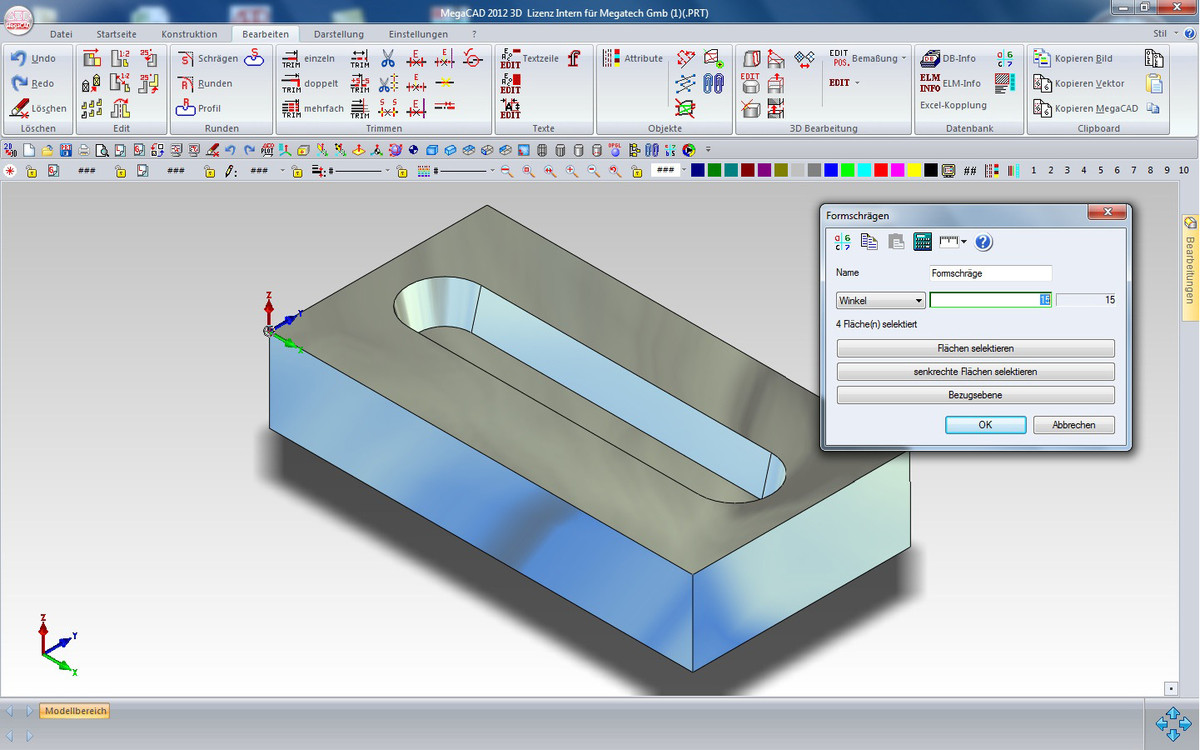Toggle the red snap star icon
Screen dimensions: 1200x750
[x=10, y=172]
